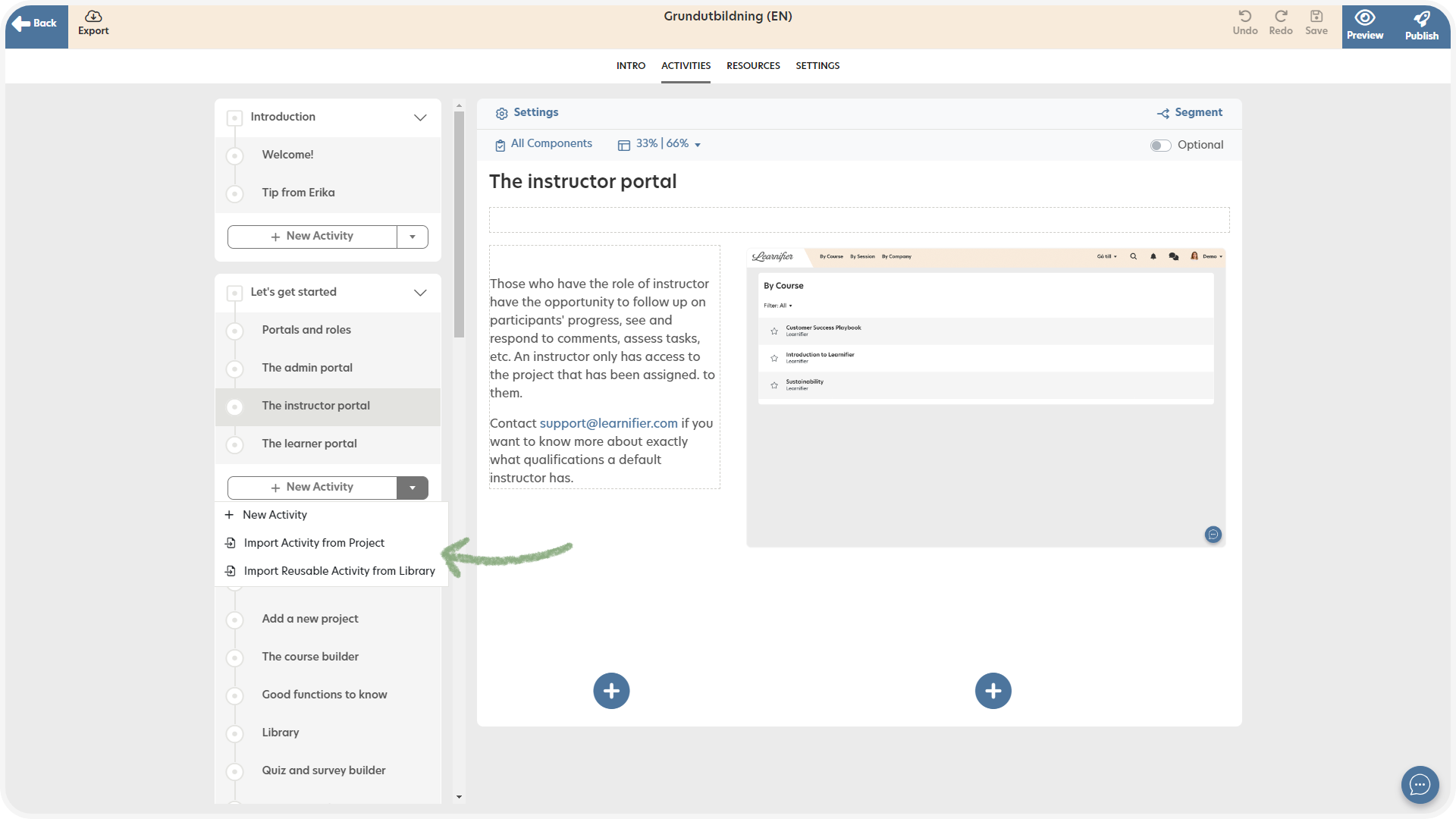Screen dimensions: 1456x819
Task: Open Preview with the eye icon
Action: (1364, 18)
